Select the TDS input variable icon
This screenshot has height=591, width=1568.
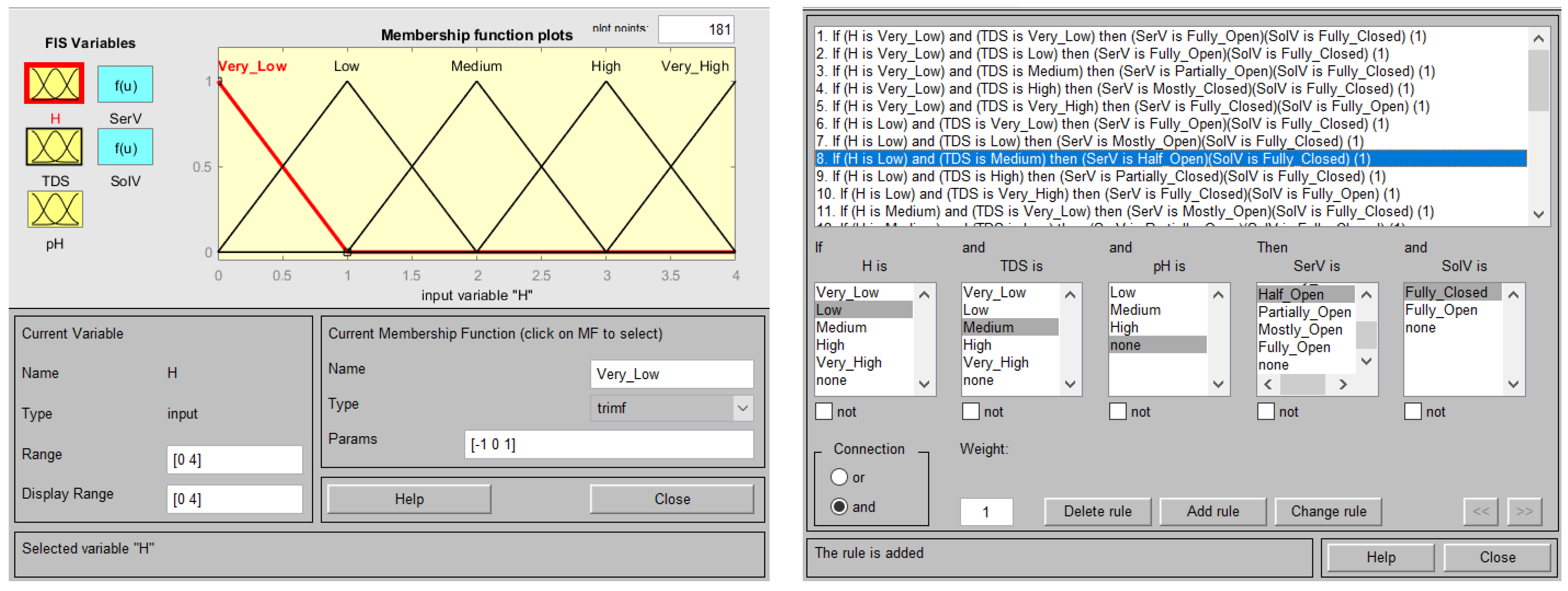pos(54,146)
